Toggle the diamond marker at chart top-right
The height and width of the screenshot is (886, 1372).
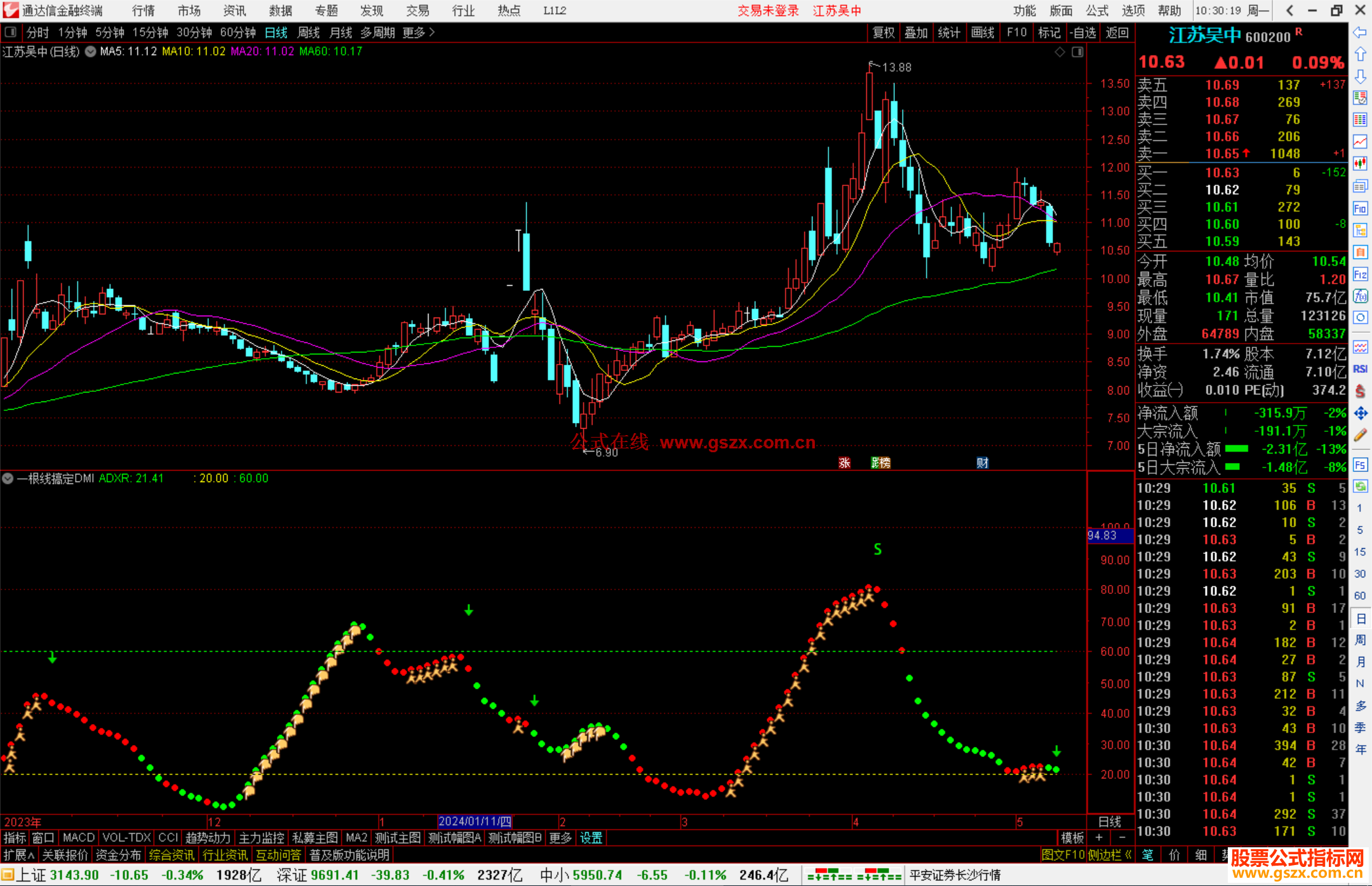point(1059,52)
